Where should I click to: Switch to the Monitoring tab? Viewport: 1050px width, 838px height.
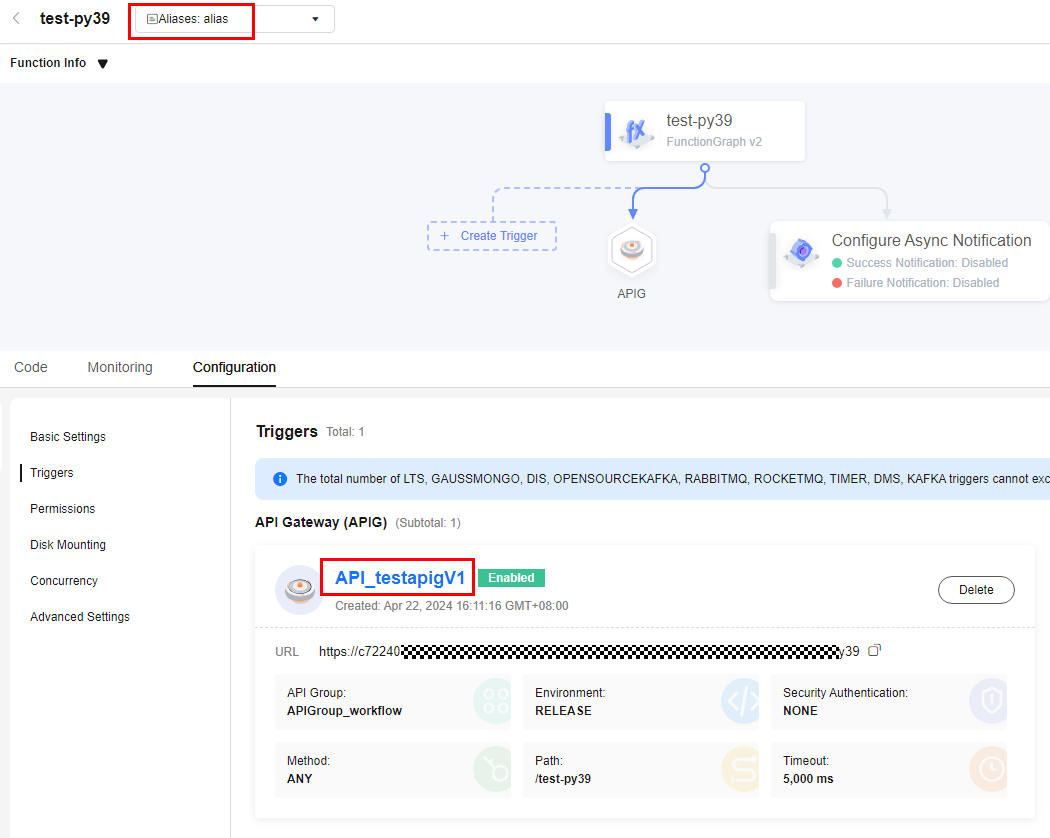[120, 367]
